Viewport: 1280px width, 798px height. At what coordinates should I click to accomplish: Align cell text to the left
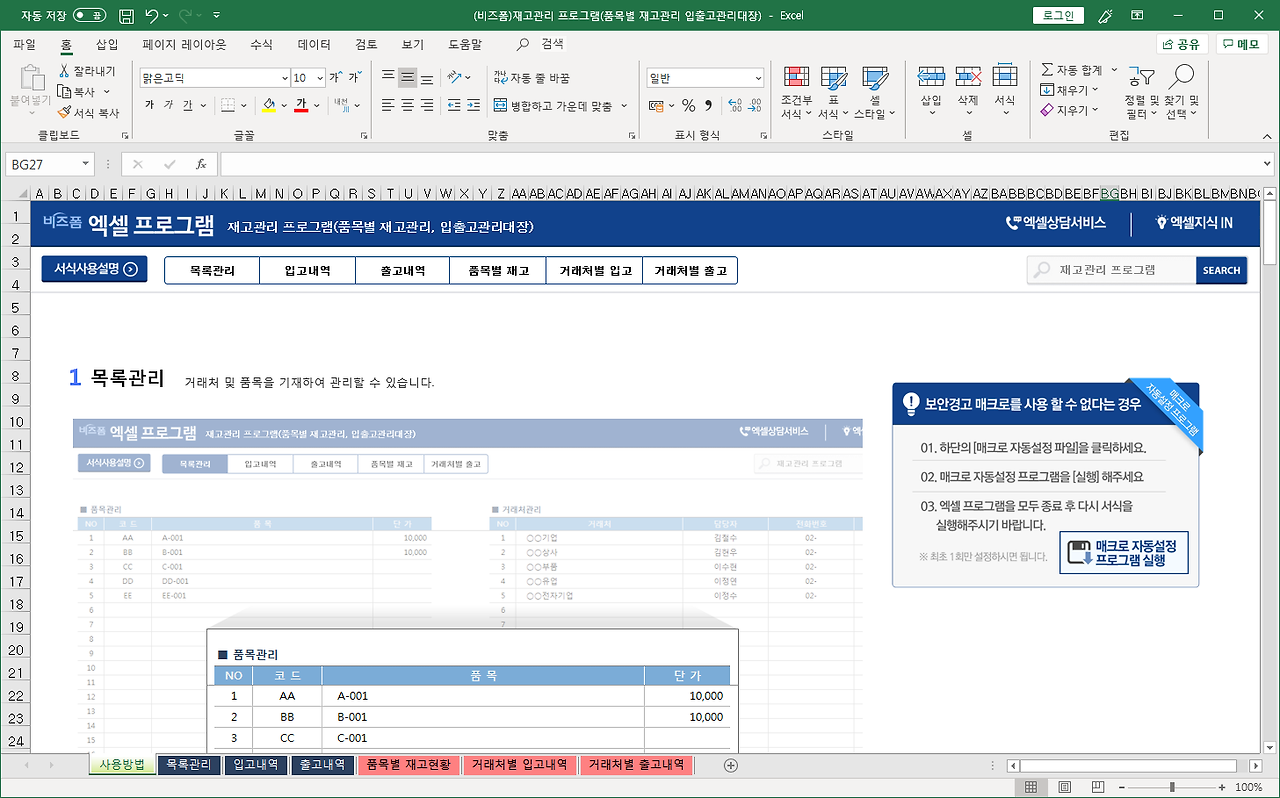pyautogui.click(x=388, y=105)
